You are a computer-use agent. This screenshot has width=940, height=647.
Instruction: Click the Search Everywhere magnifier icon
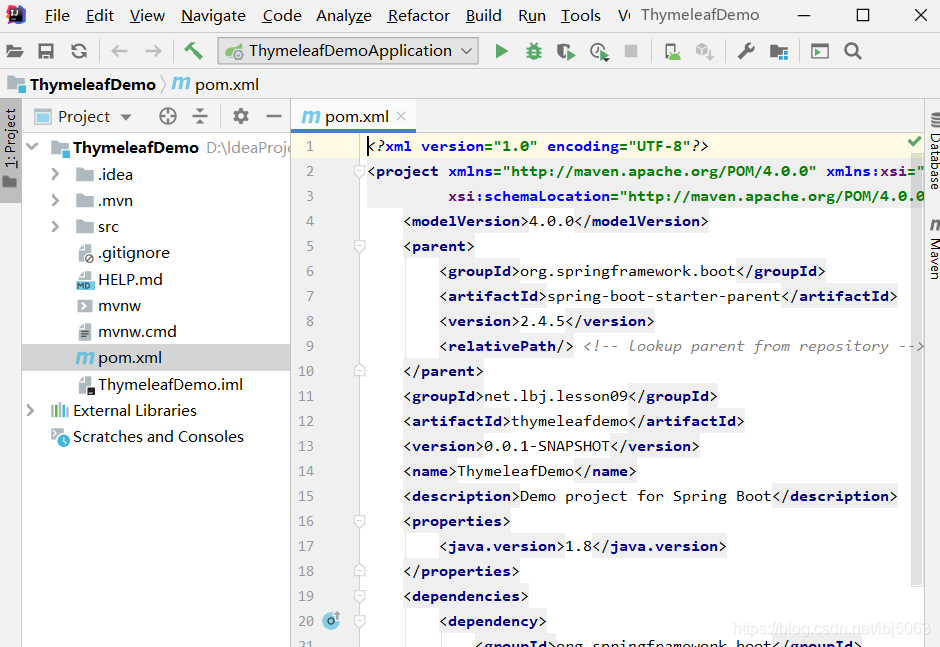coord(852,52)
